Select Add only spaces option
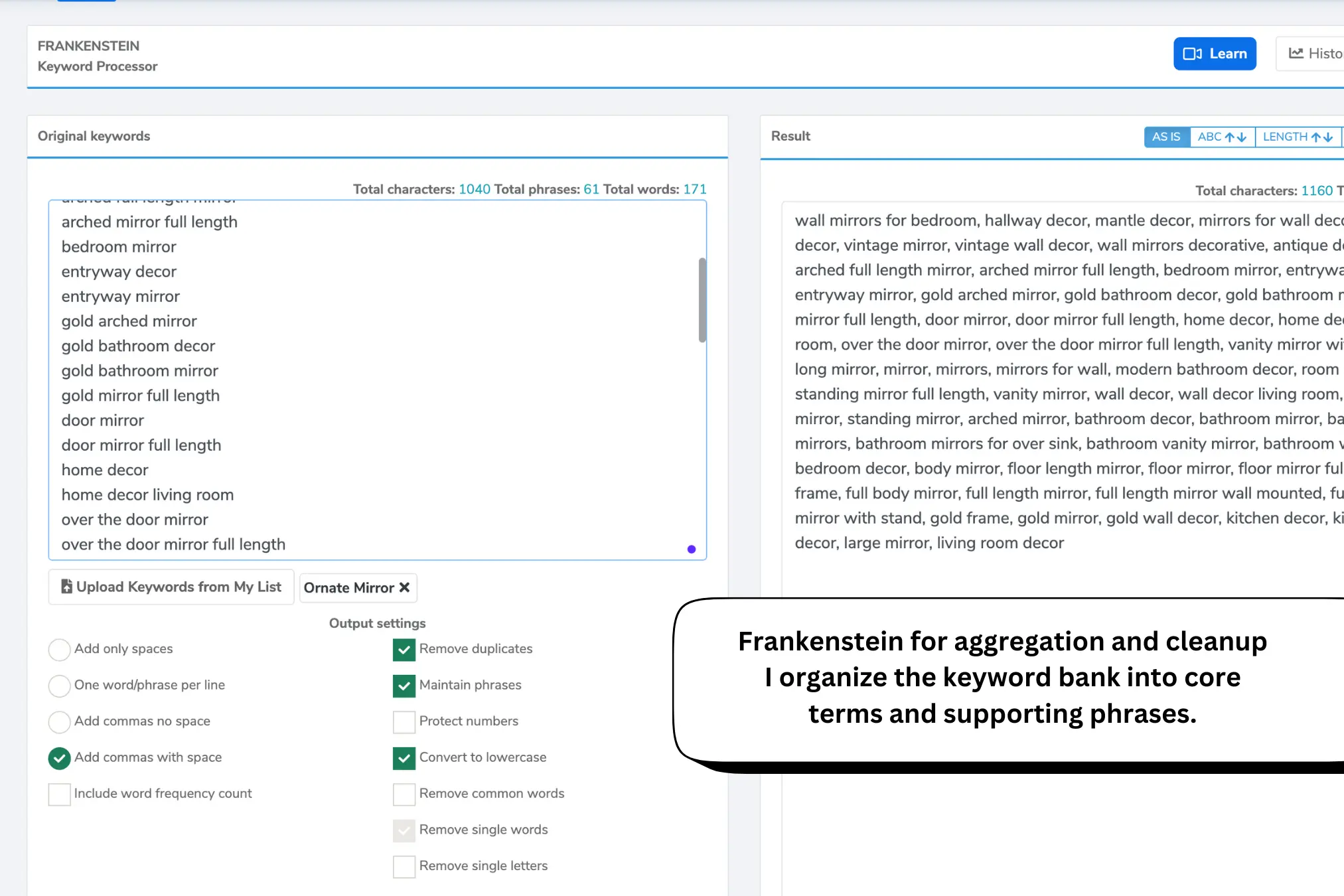This screenshot has height=896, width=1344. coord(59,649)
